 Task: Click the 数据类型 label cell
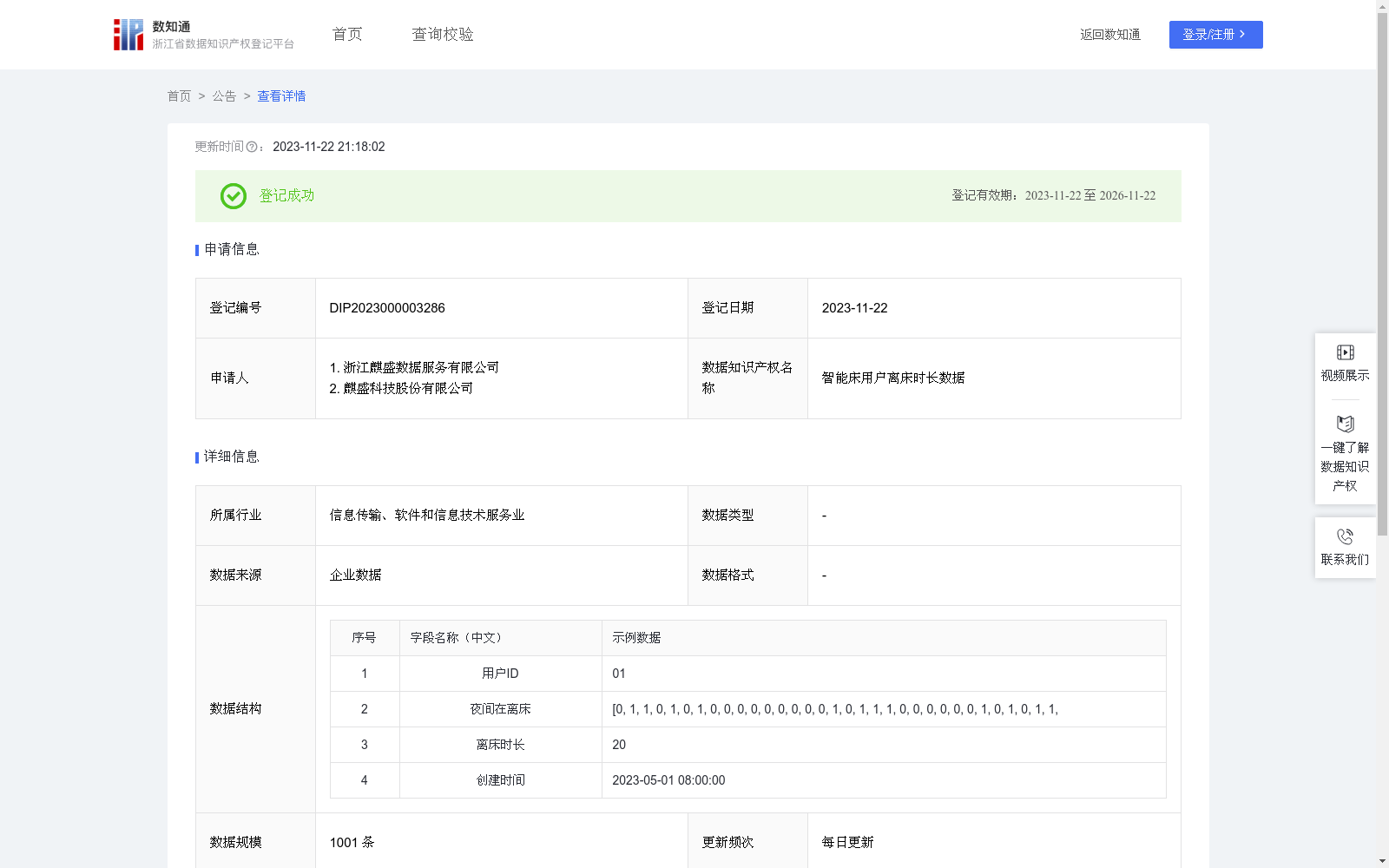[x=747, y=516]
